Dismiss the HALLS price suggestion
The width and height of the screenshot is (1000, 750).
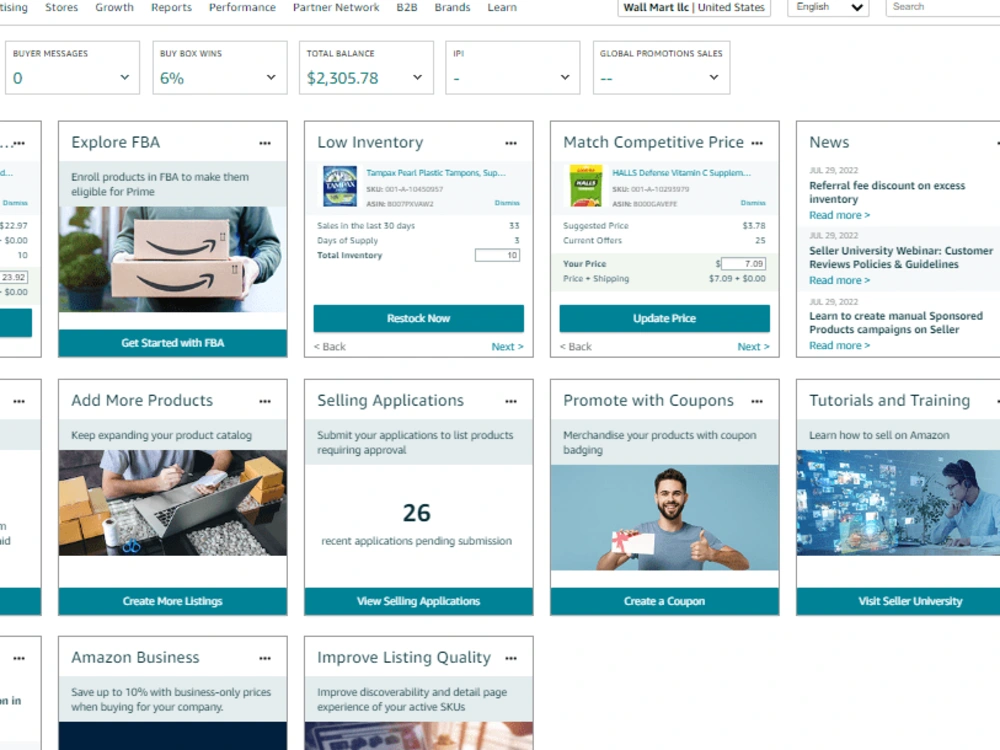753,203
